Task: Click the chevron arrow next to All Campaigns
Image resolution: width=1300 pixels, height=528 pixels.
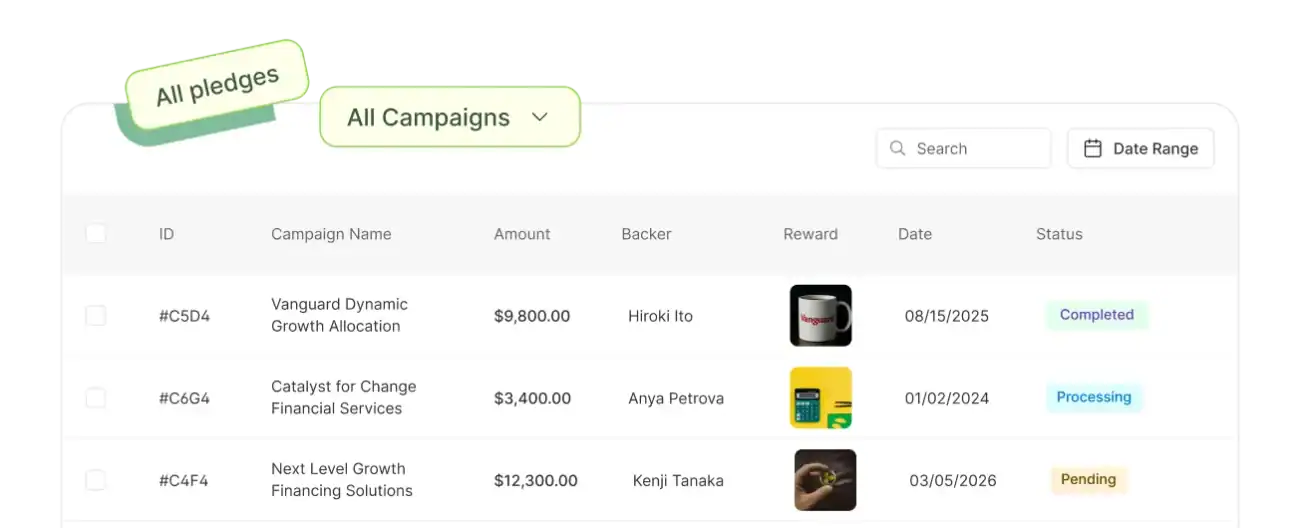Action: (x=540, y=117)
